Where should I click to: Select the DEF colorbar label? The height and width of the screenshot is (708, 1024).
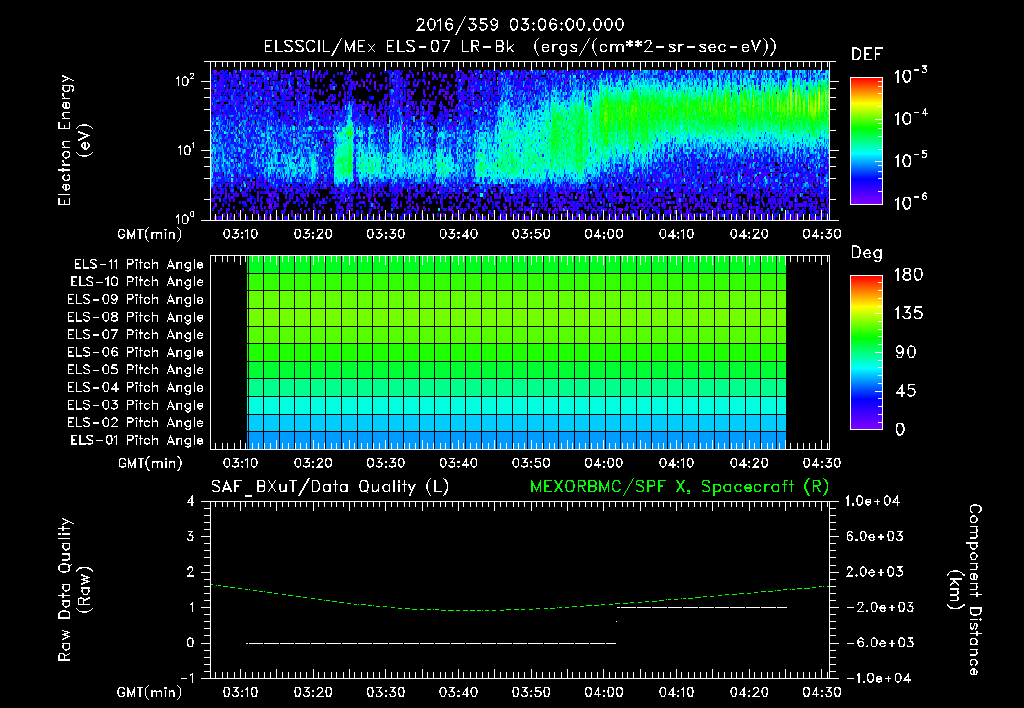click(x=867, y=54)
